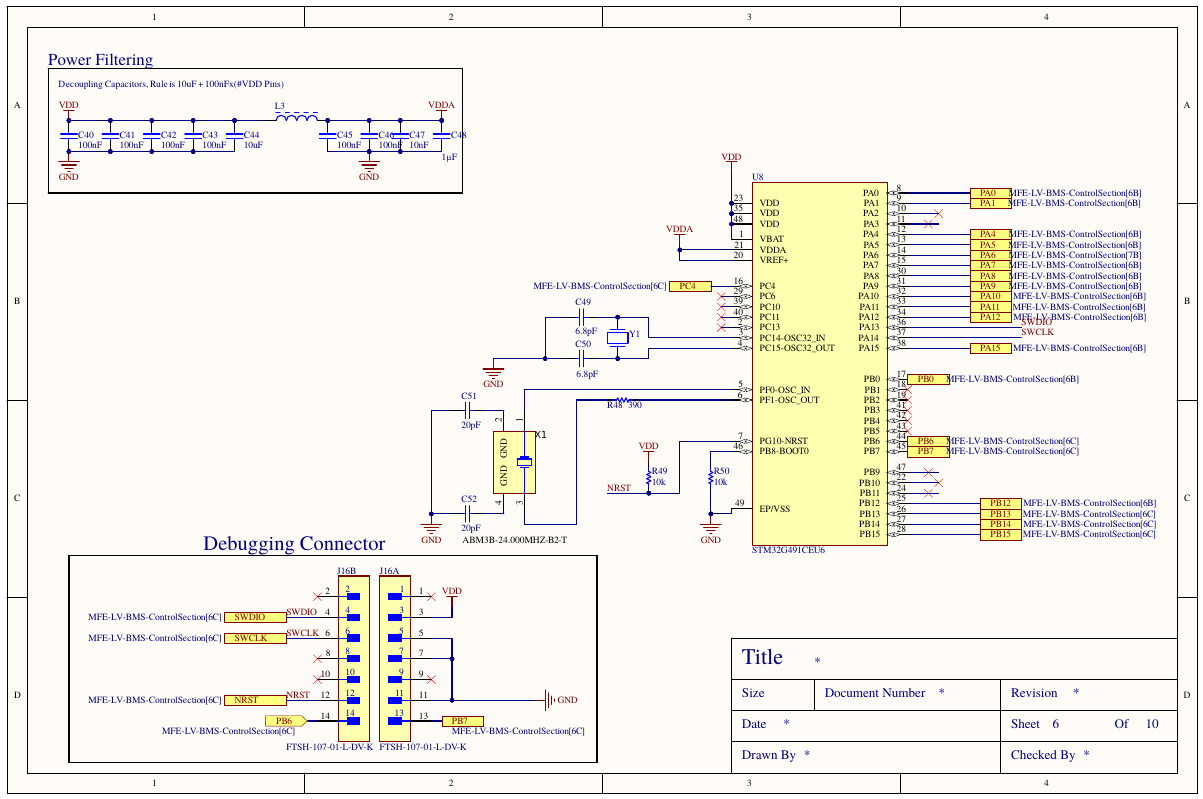Select resistor R48 390 label
The width and height of the screenshot is (1203, 799).
click(x=624, y=405)
